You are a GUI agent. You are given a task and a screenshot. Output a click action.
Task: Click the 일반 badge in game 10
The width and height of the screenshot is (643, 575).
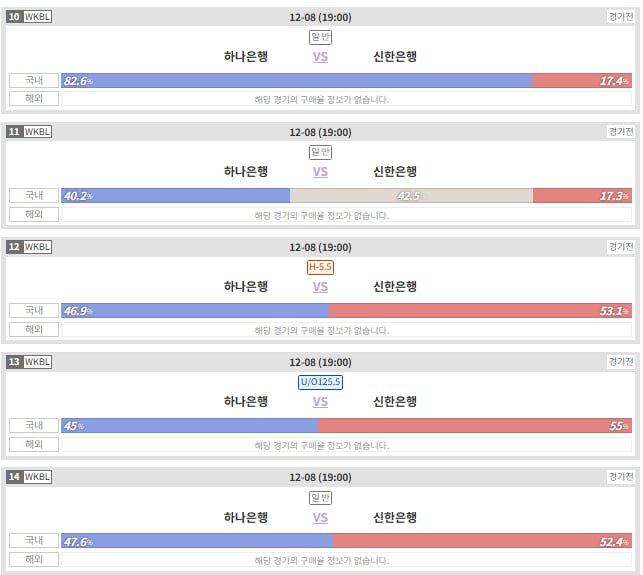(x=320, y=37)
